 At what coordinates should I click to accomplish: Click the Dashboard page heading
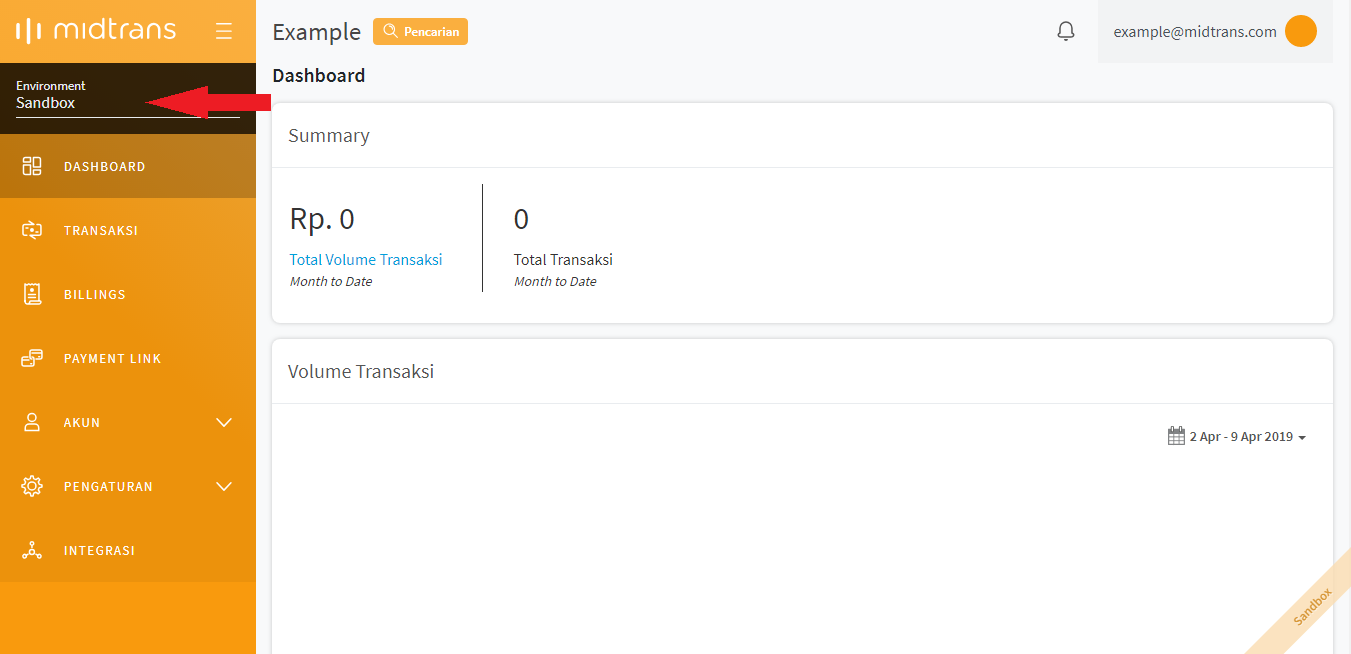pyautogui.click(x=319, y=75)
